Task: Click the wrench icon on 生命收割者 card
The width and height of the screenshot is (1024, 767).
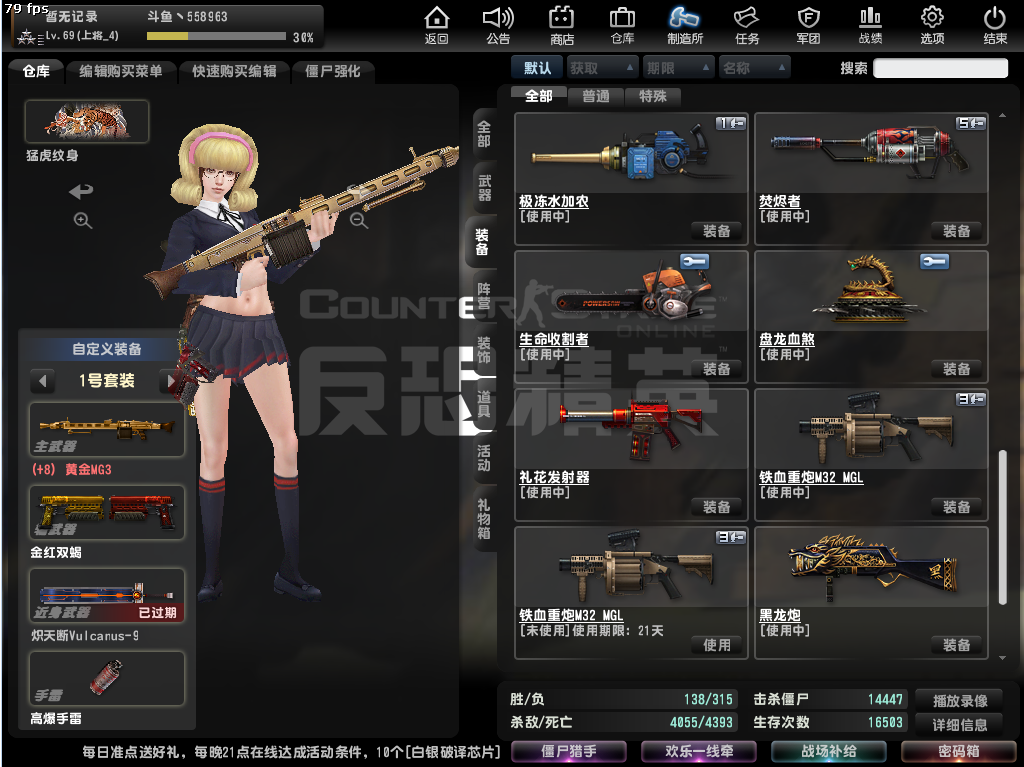Action: click(694, 261)
